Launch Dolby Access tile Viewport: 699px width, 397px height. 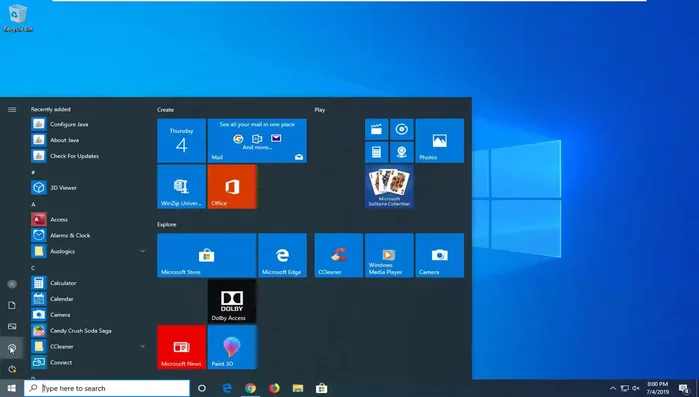click(x=232, y=301)
